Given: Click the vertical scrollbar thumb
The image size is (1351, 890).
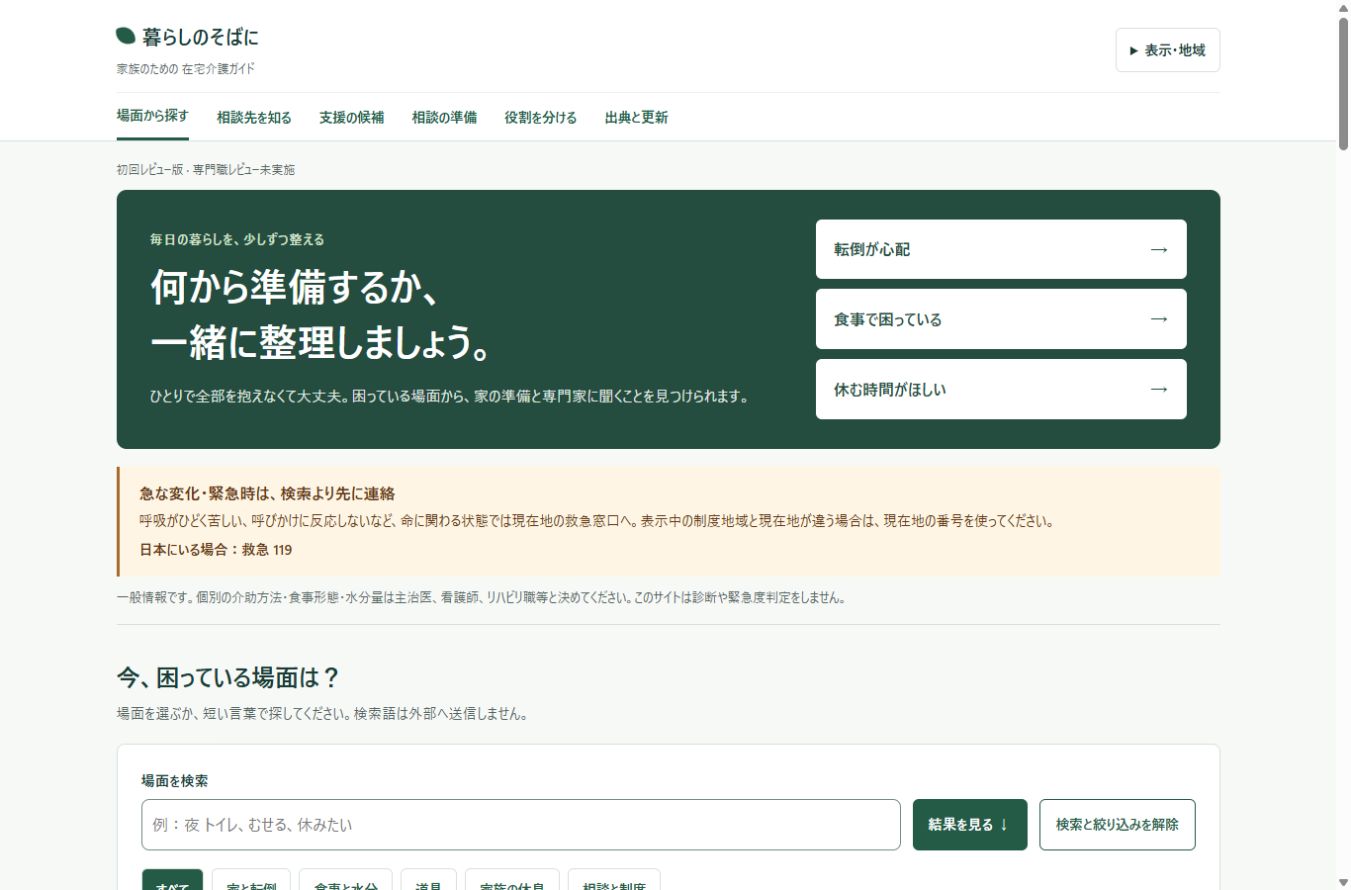Looking at the screenshot, I should 1343,84.
